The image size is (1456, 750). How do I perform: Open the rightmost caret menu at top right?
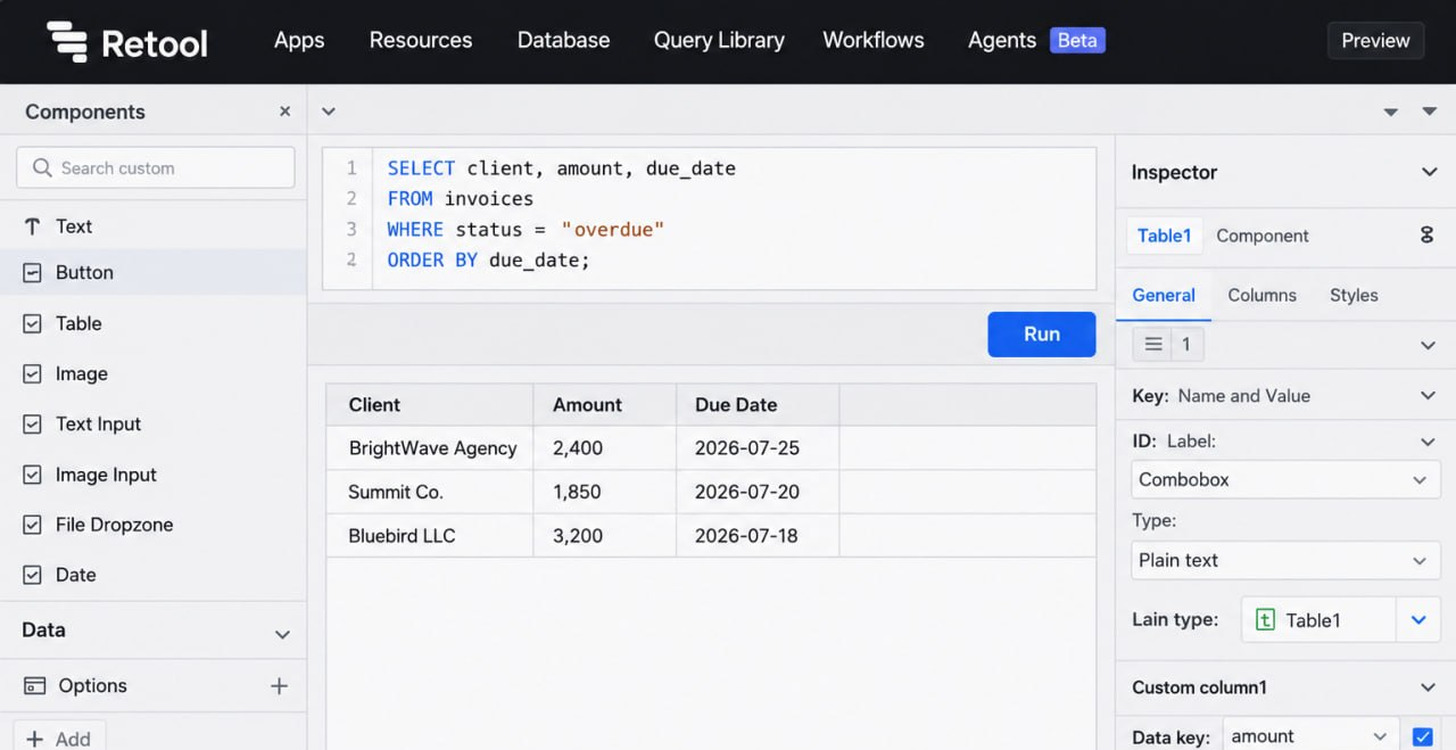1429,112
